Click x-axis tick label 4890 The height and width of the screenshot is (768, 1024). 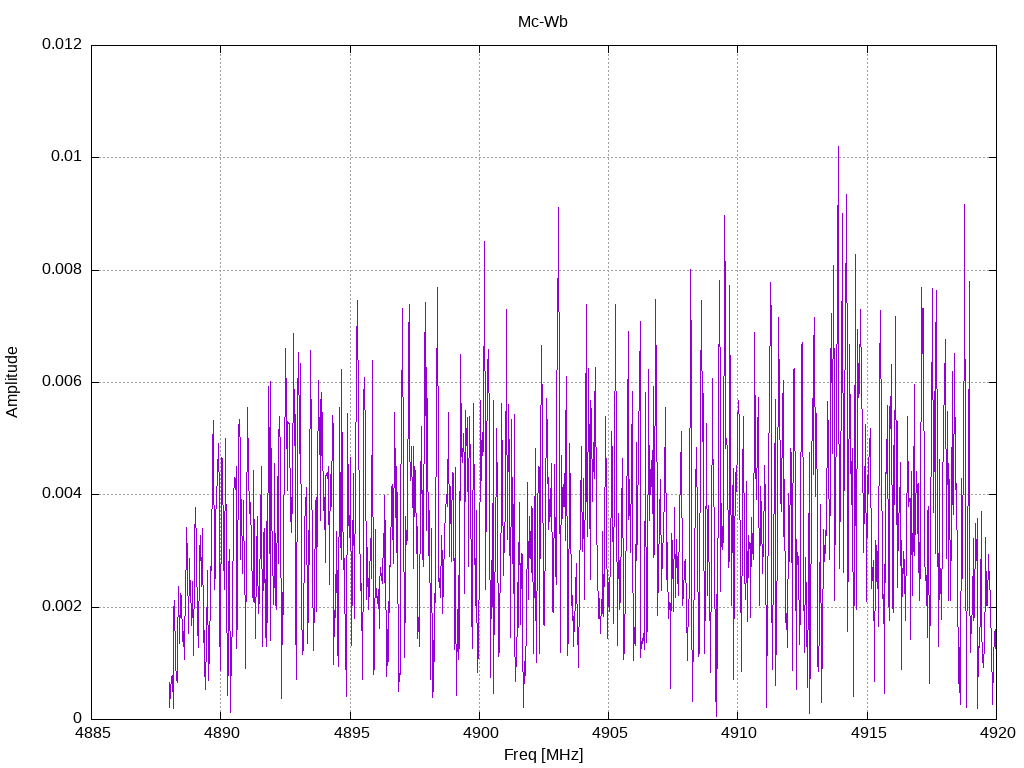click(221, 733)
